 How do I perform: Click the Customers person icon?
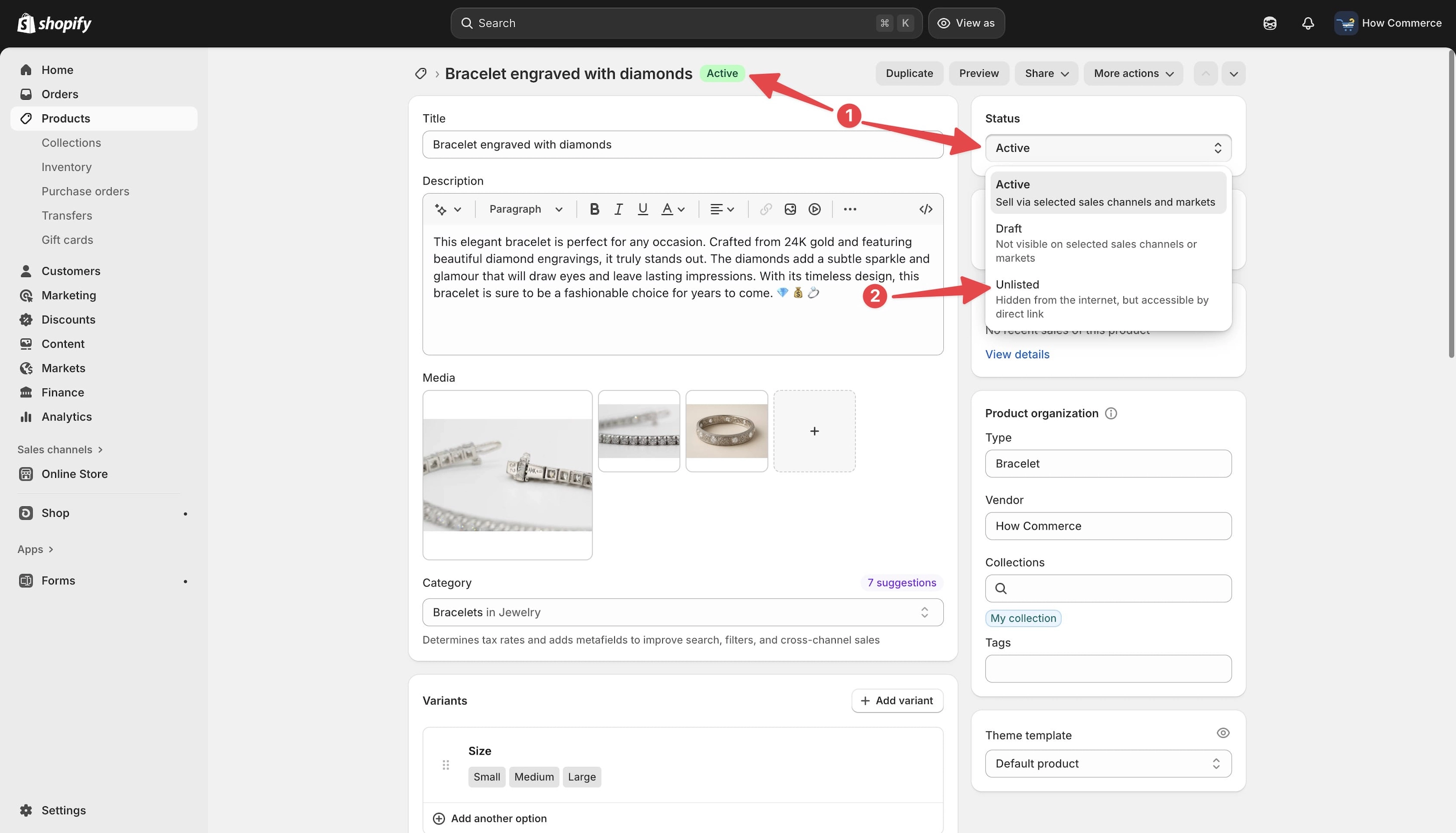(26, 271)
